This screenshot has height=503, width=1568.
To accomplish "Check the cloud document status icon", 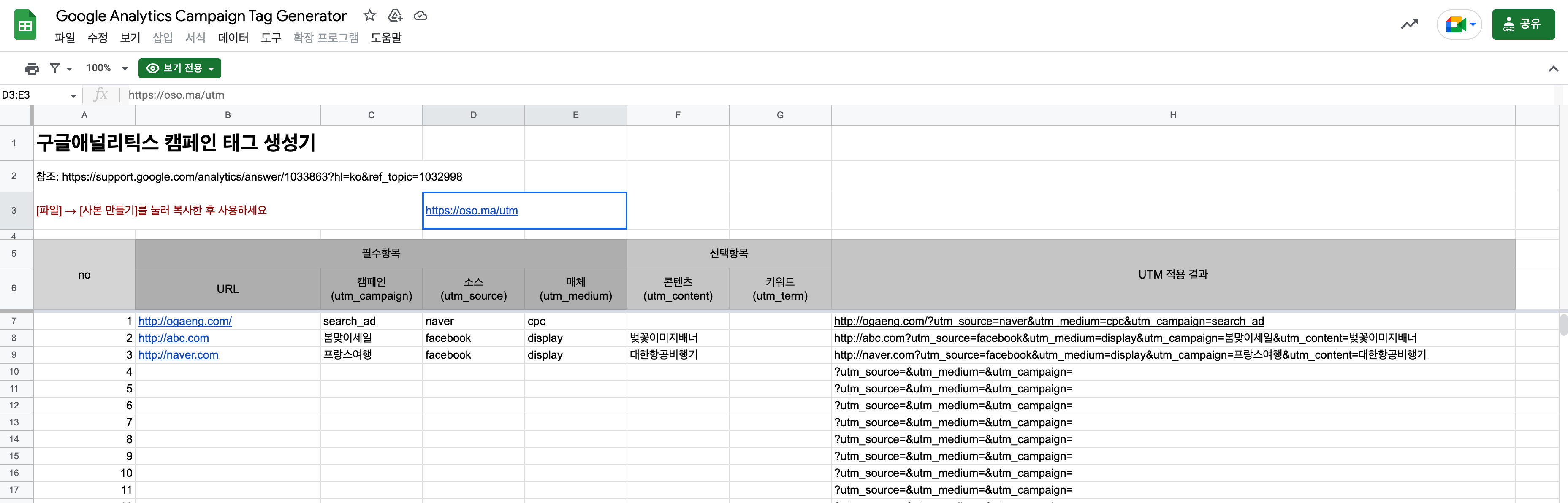I will [x=420, y=16].
